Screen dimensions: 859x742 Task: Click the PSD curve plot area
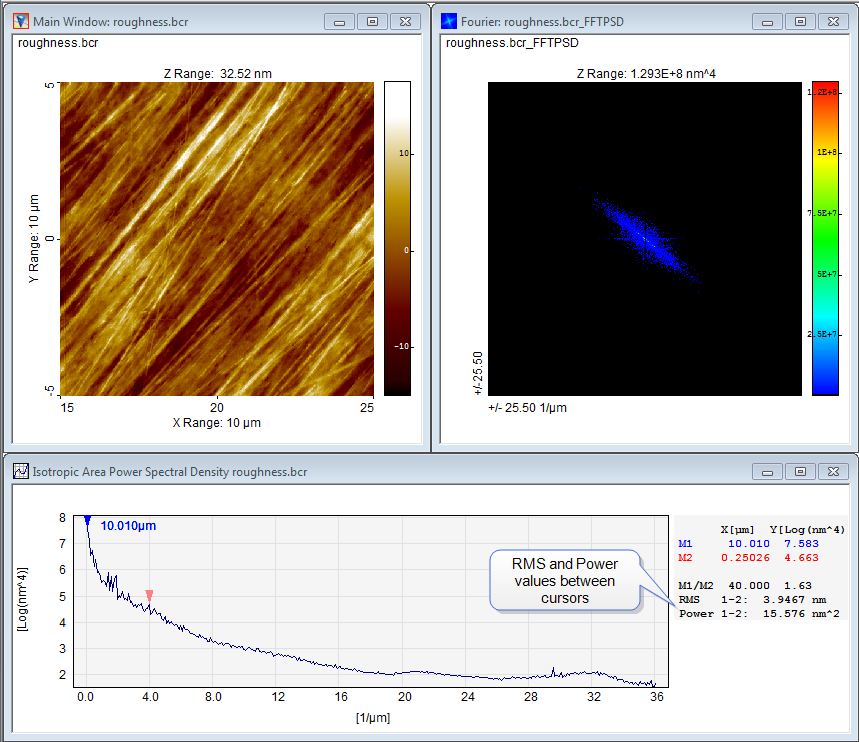click(x=371, y=601)
